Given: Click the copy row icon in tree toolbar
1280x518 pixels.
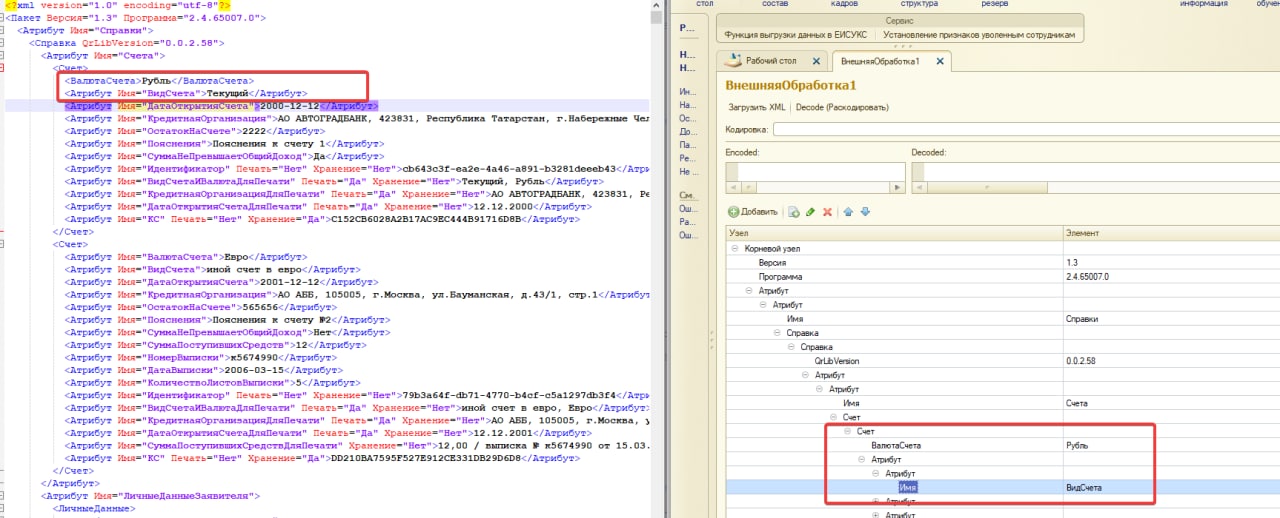Looking at the screenshot, I should coord(793,212).
